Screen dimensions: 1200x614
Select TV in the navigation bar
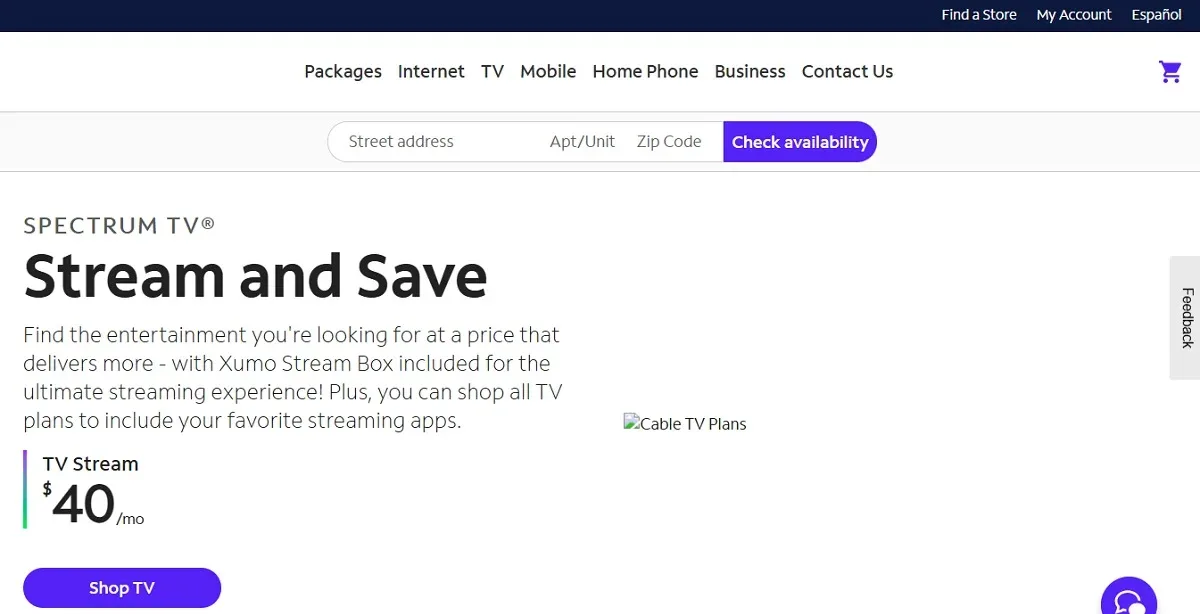pyautogui.click(x=492, y=71)
